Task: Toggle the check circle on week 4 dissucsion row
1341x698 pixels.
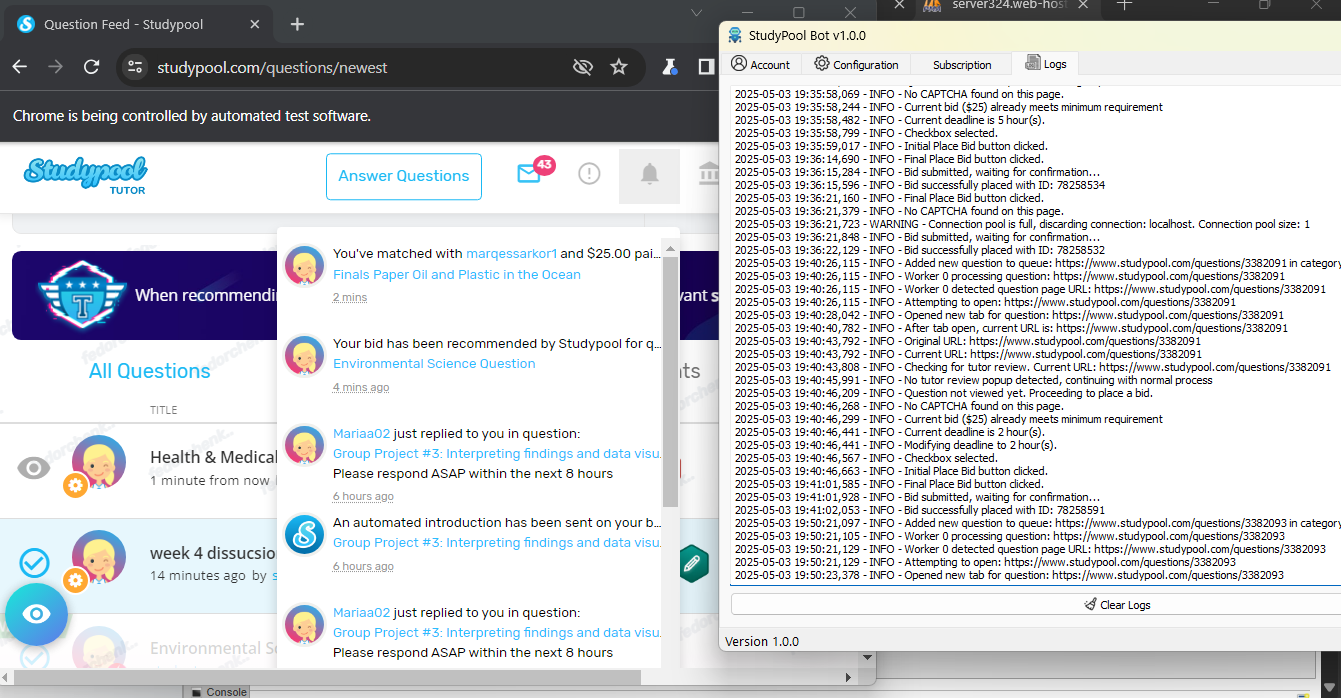Action: (34, 563)
